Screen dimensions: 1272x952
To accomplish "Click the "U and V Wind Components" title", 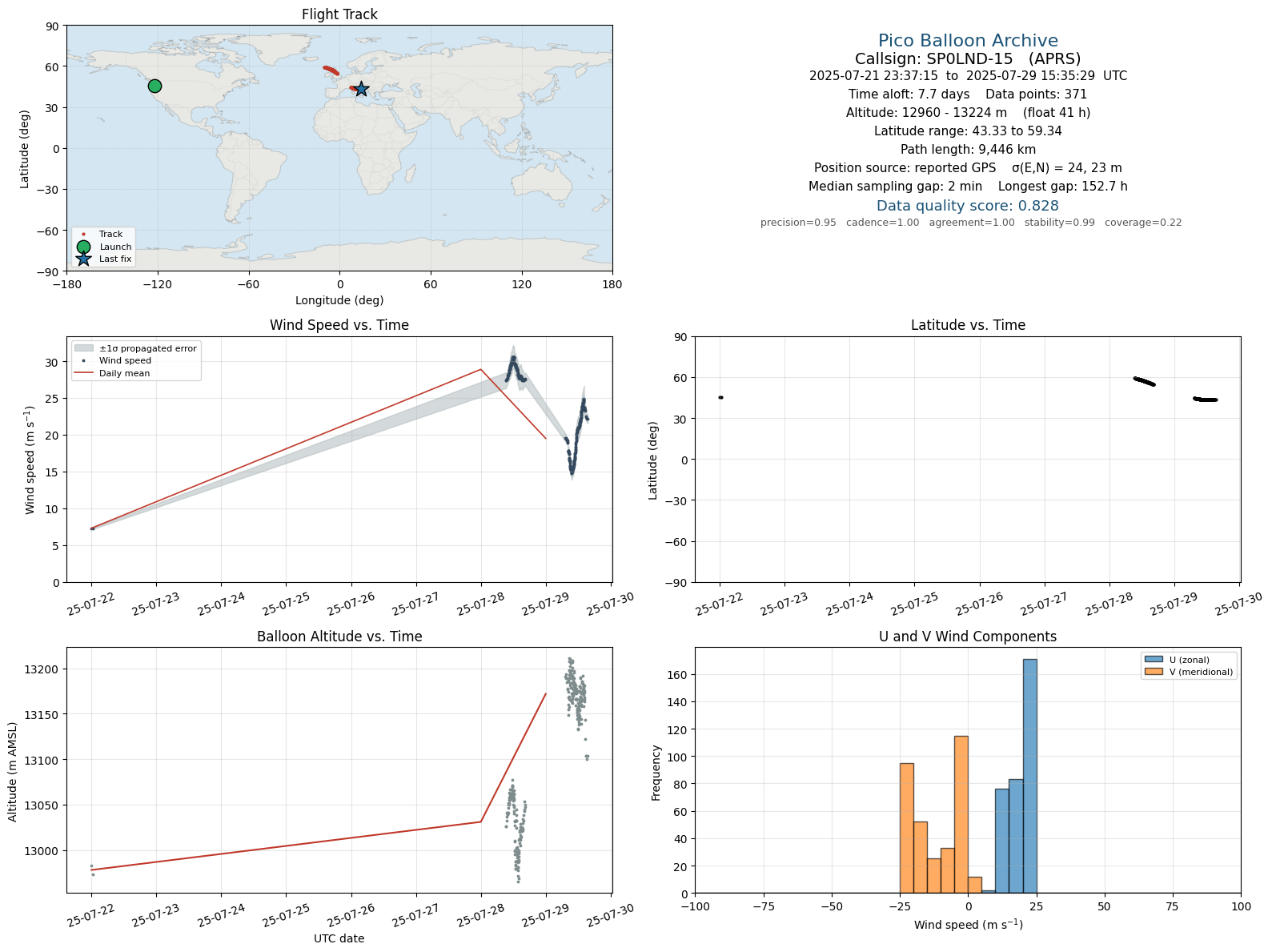I will (968, 637).
